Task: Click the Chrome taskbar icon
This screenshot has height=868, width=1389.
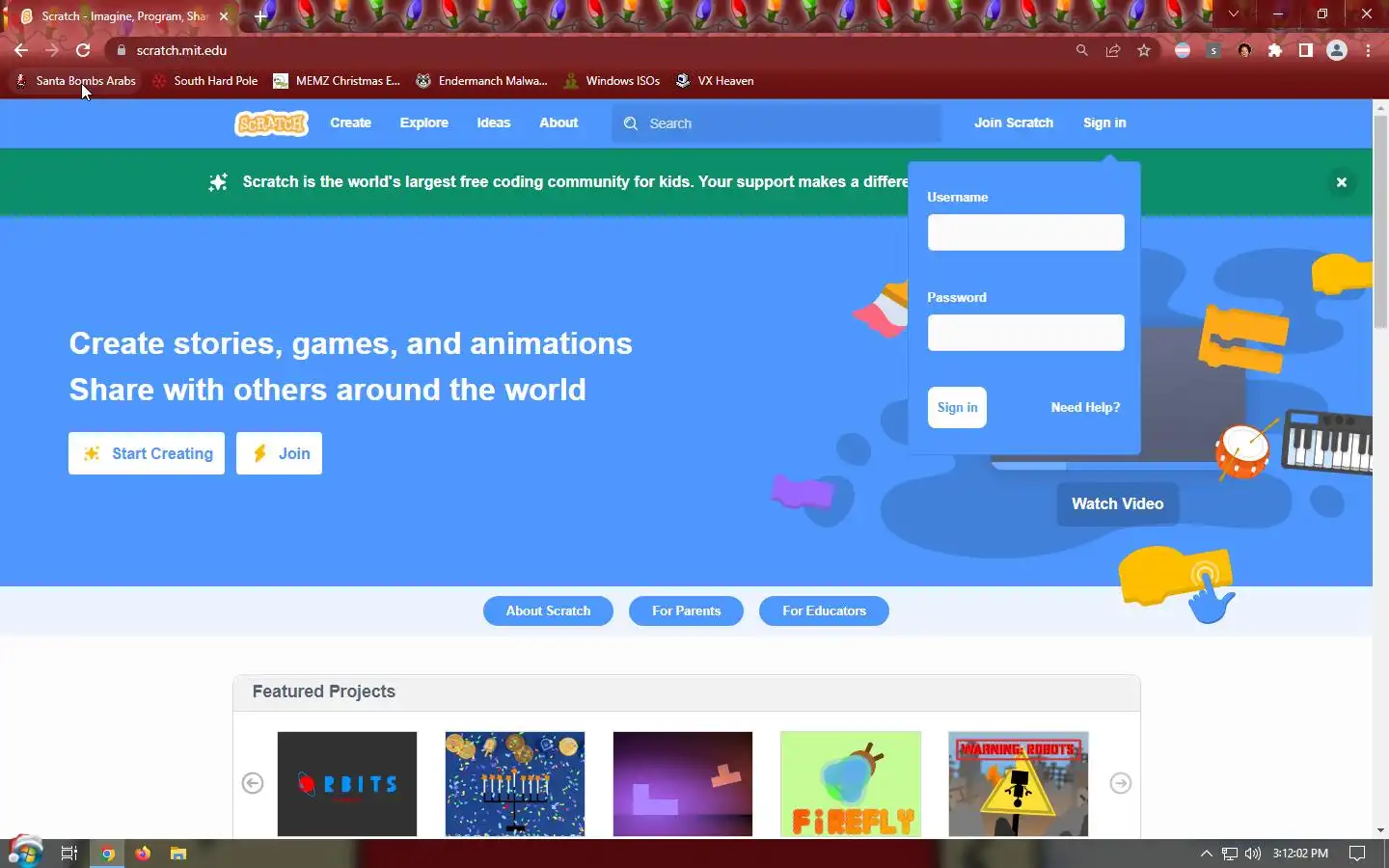Action: pos(107,853)
